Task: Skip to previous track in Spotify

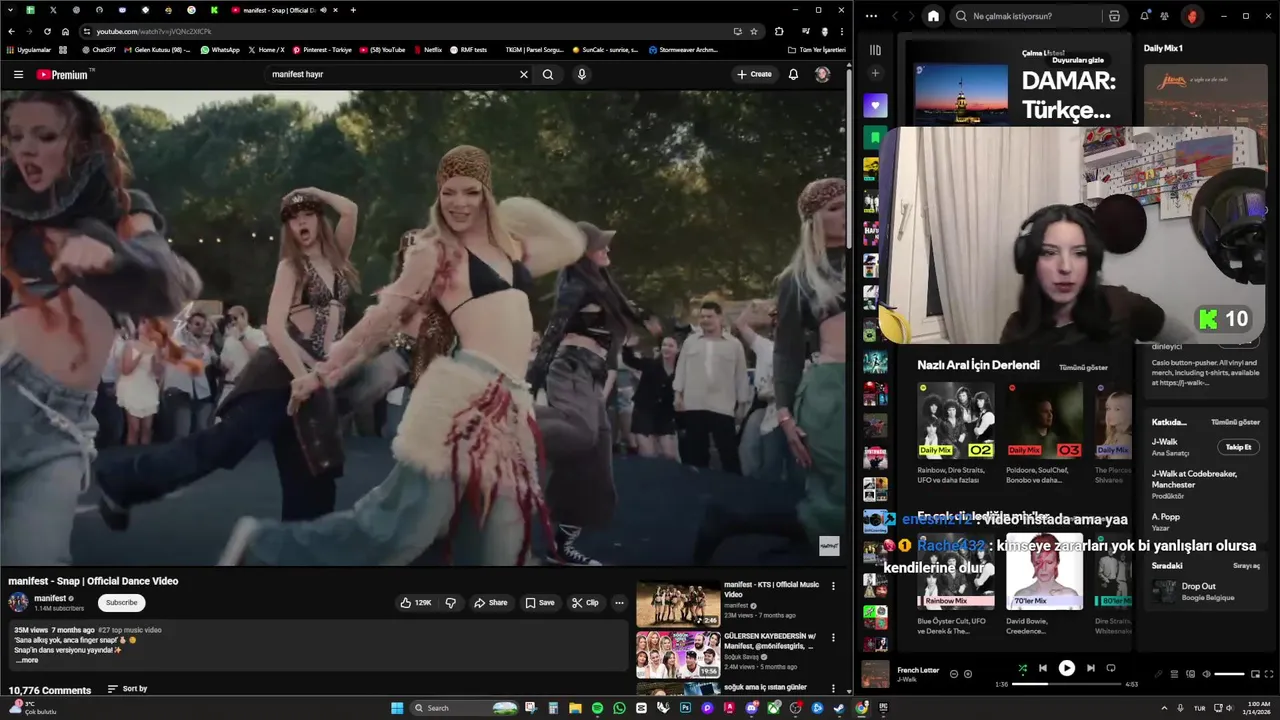Action: click(1043, 668)
